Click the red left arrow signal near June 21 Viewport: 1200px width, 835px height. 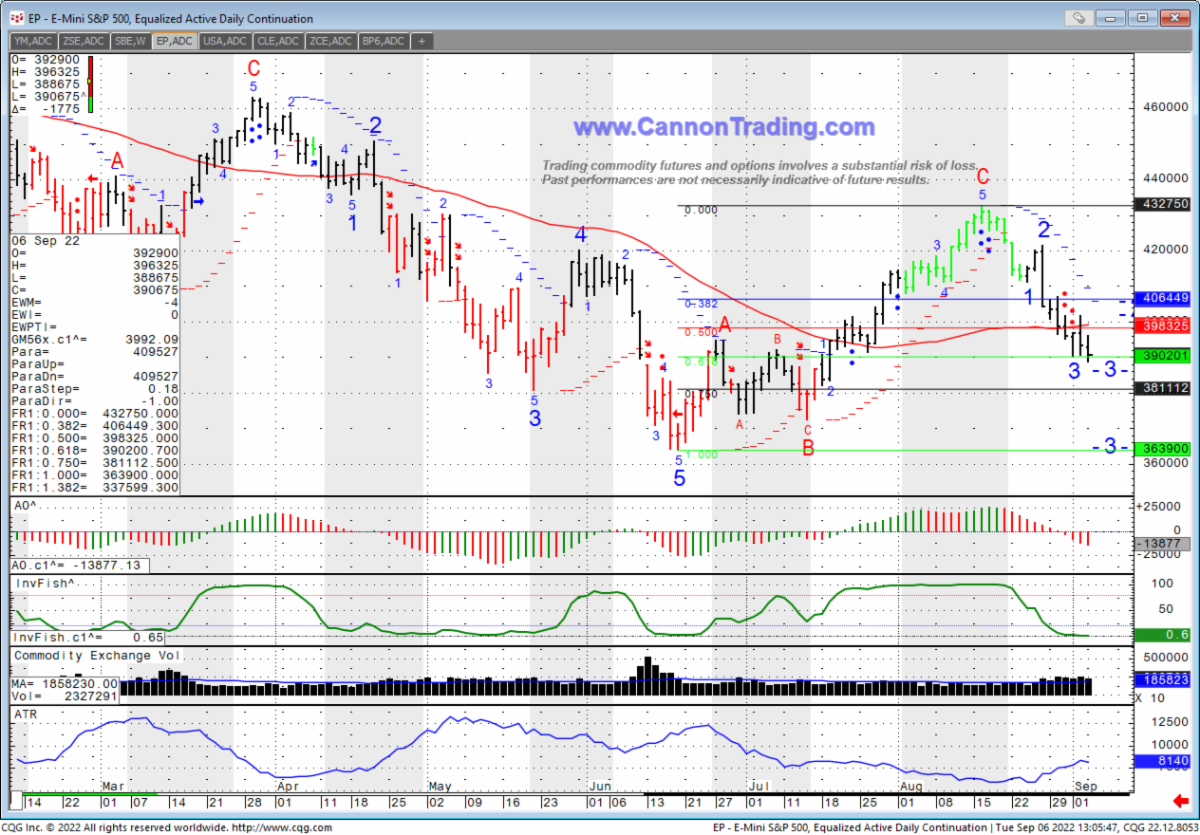tap(676, 413)
